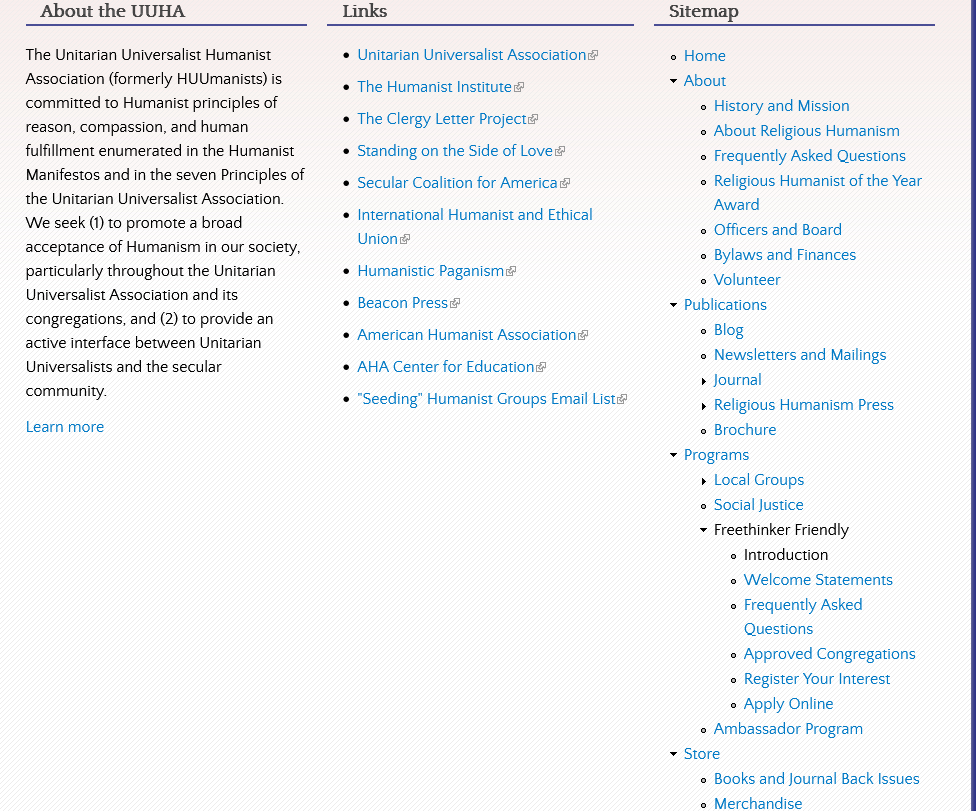976x811 pixels.
Task: Click the external-link icon beside Humanistic Paganism
Action: point(512,271)
